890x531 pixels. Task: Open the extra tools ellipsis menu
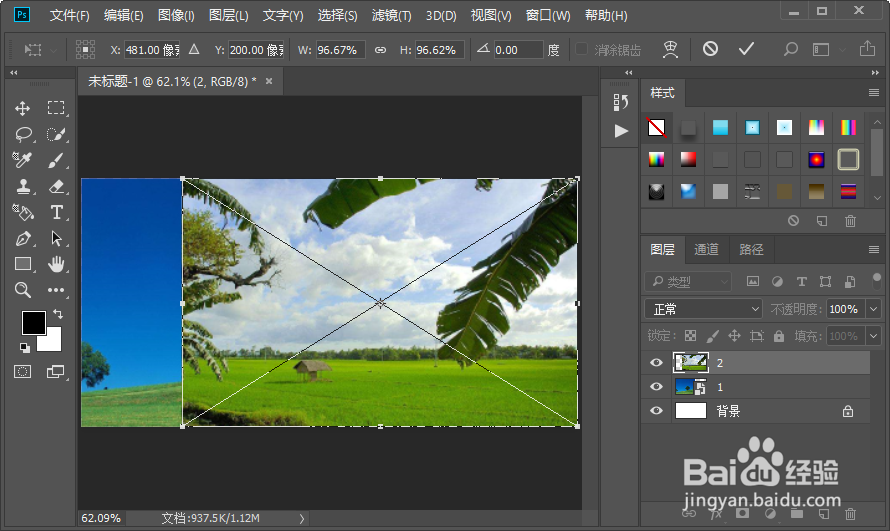point(56,290)
